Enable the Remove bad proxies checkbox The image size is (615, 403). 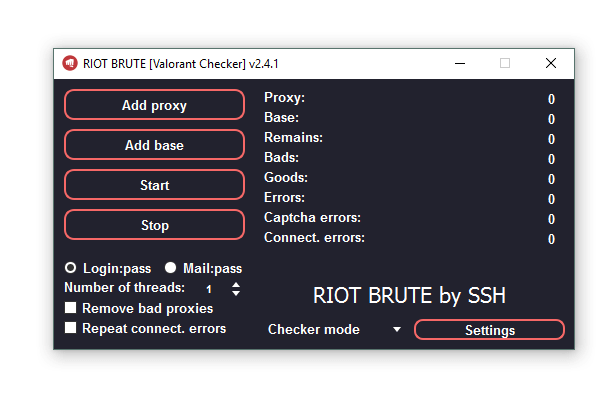click(71, 308)
